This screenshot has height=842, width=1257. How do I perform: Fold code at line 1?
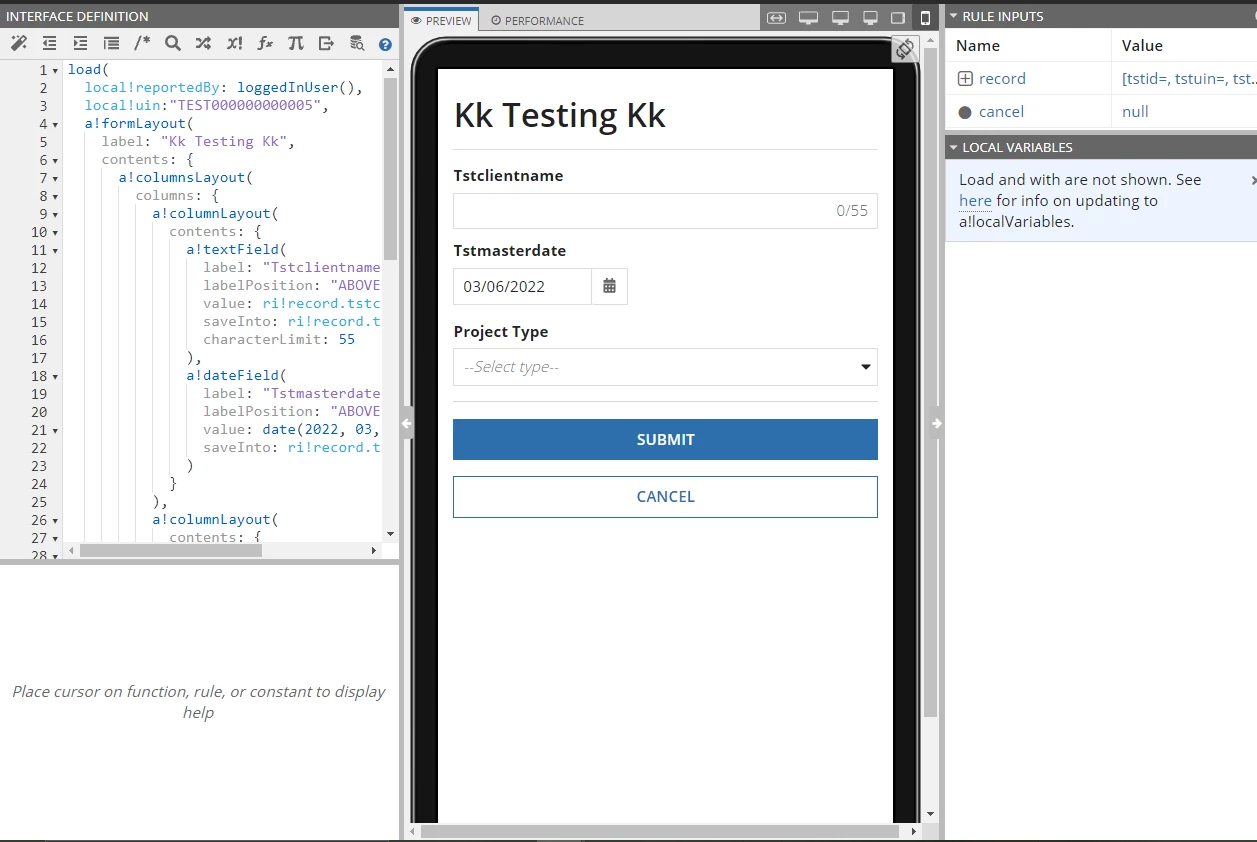pos(55,70)
